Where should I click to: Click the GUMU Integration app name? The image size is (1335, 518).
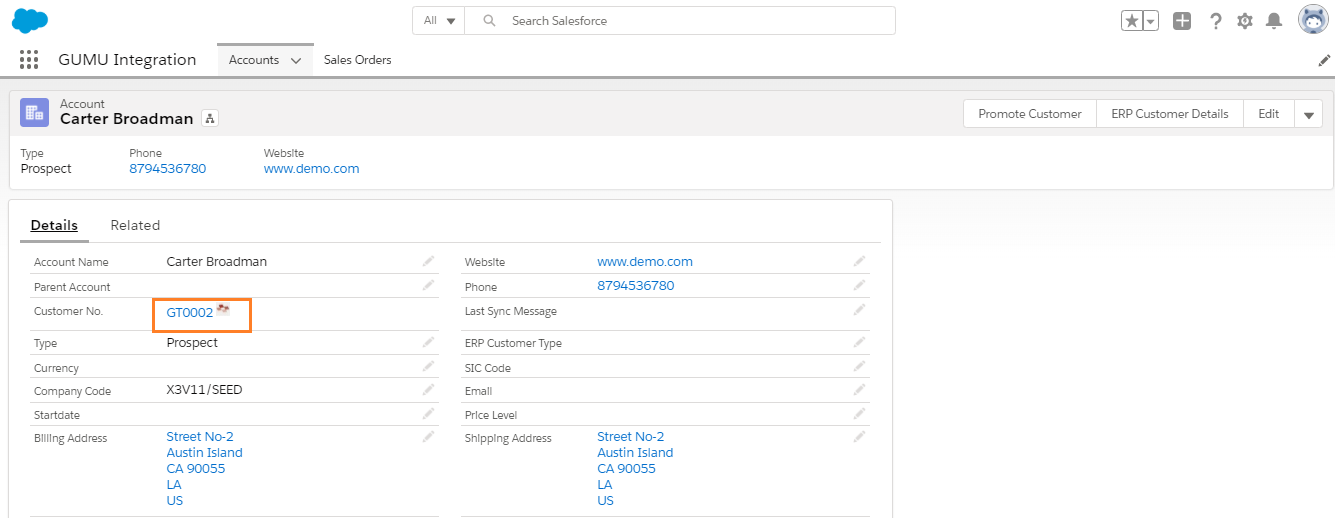coord(127,60)
